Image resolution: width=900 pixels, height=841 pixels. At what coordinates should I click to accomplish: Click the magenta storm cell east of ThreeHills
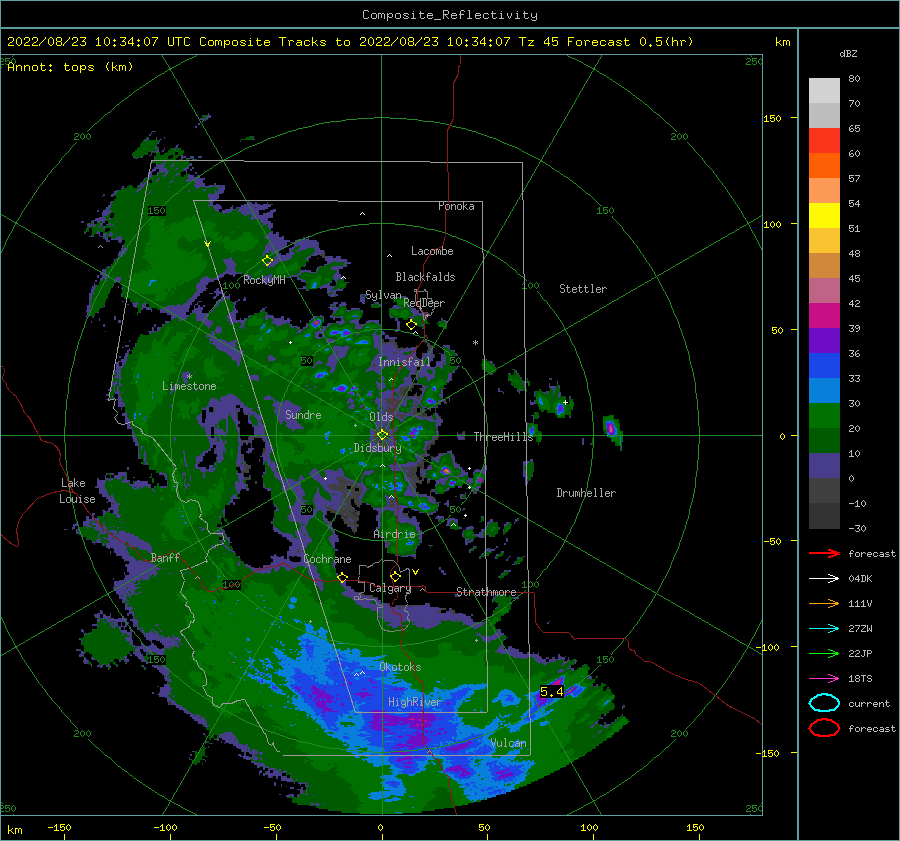pos(611,428)
